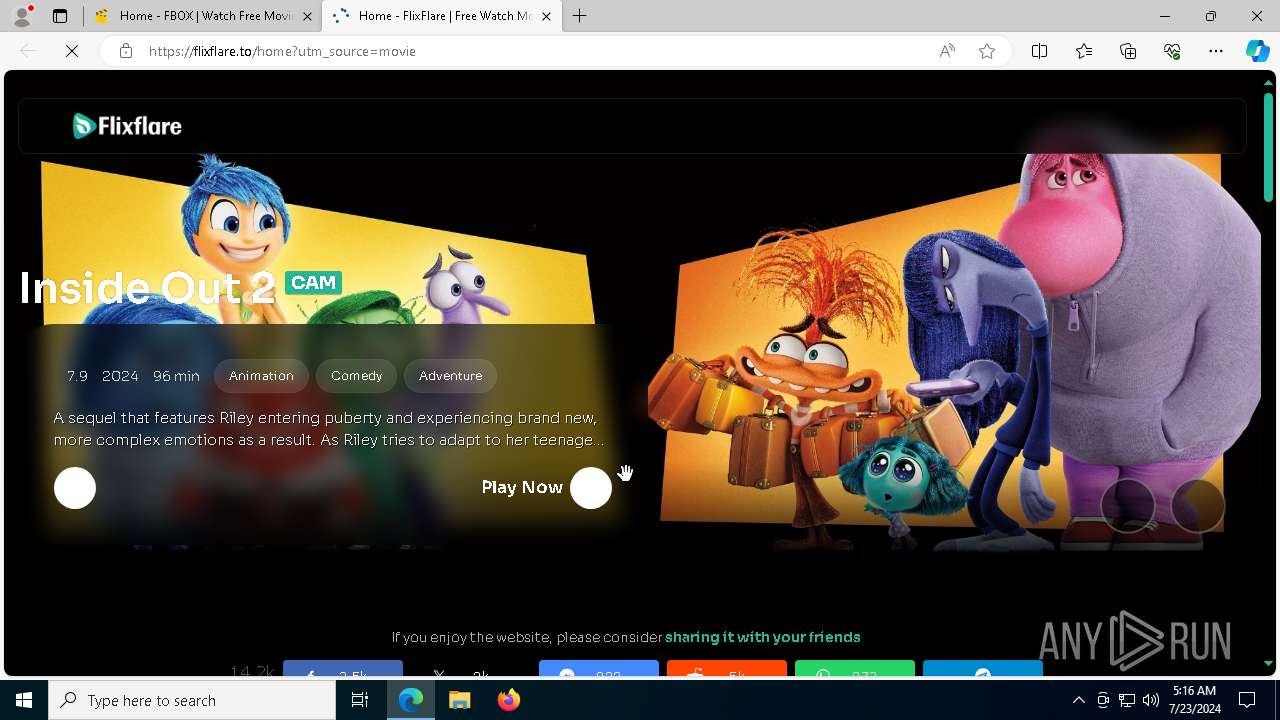Screen dimensions: 1280x720
Task: Click the taskbar search box
Action: (x=192, y=700)
